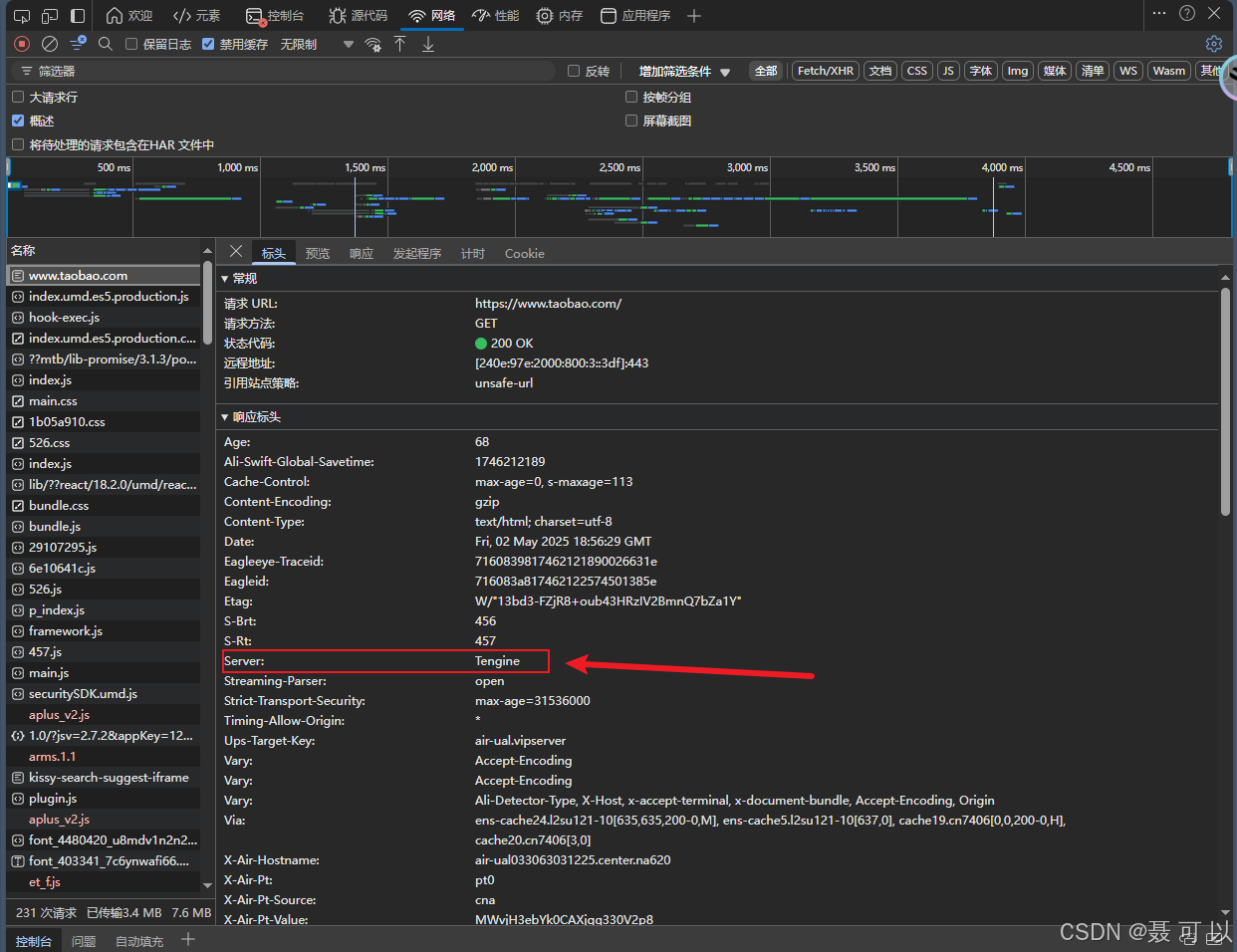Filter requests by JS type

948,71
